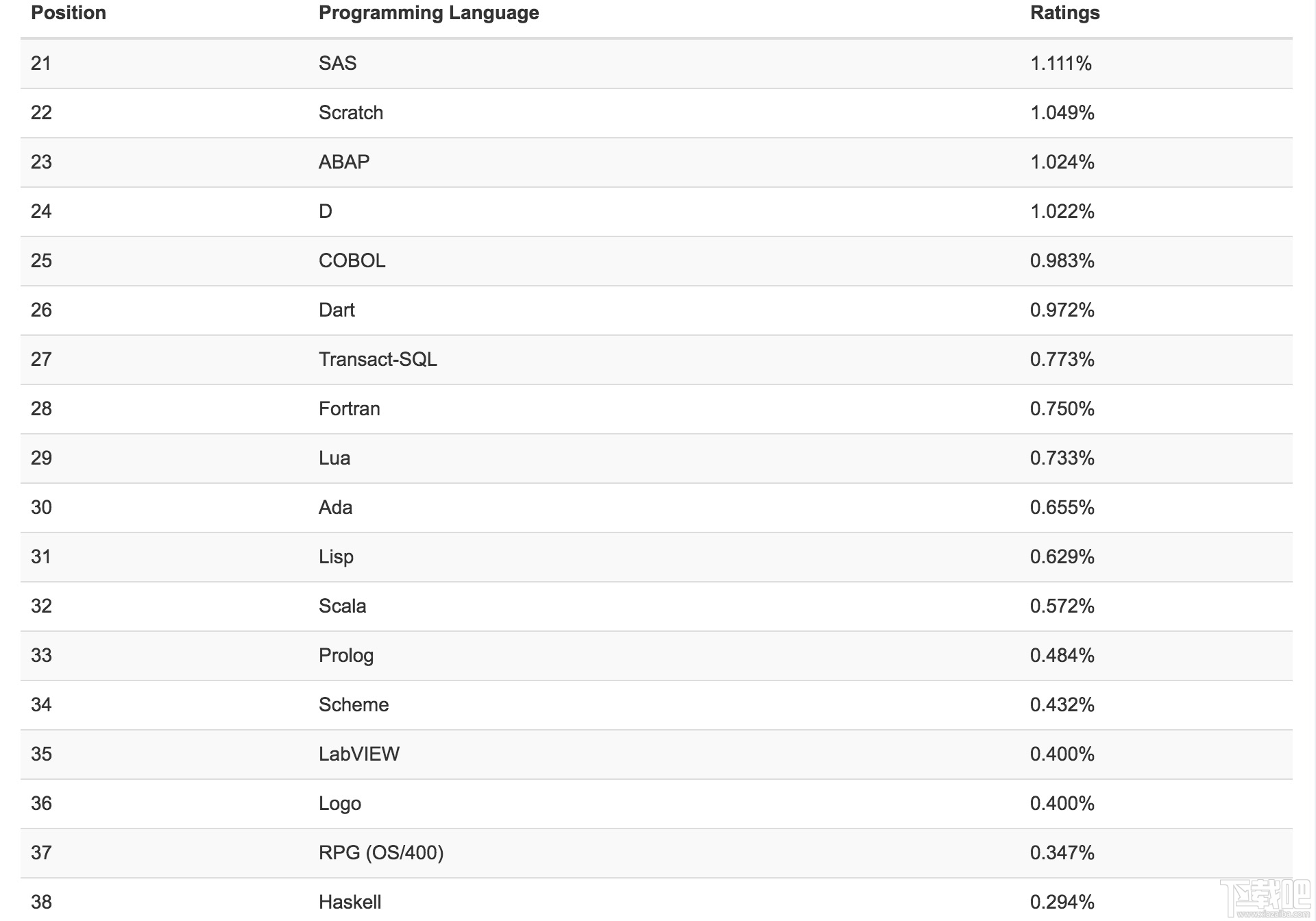Click the RPG (OS/400) entry
The width and height of the screenshot is (1316, 921).
pos(381,853)
